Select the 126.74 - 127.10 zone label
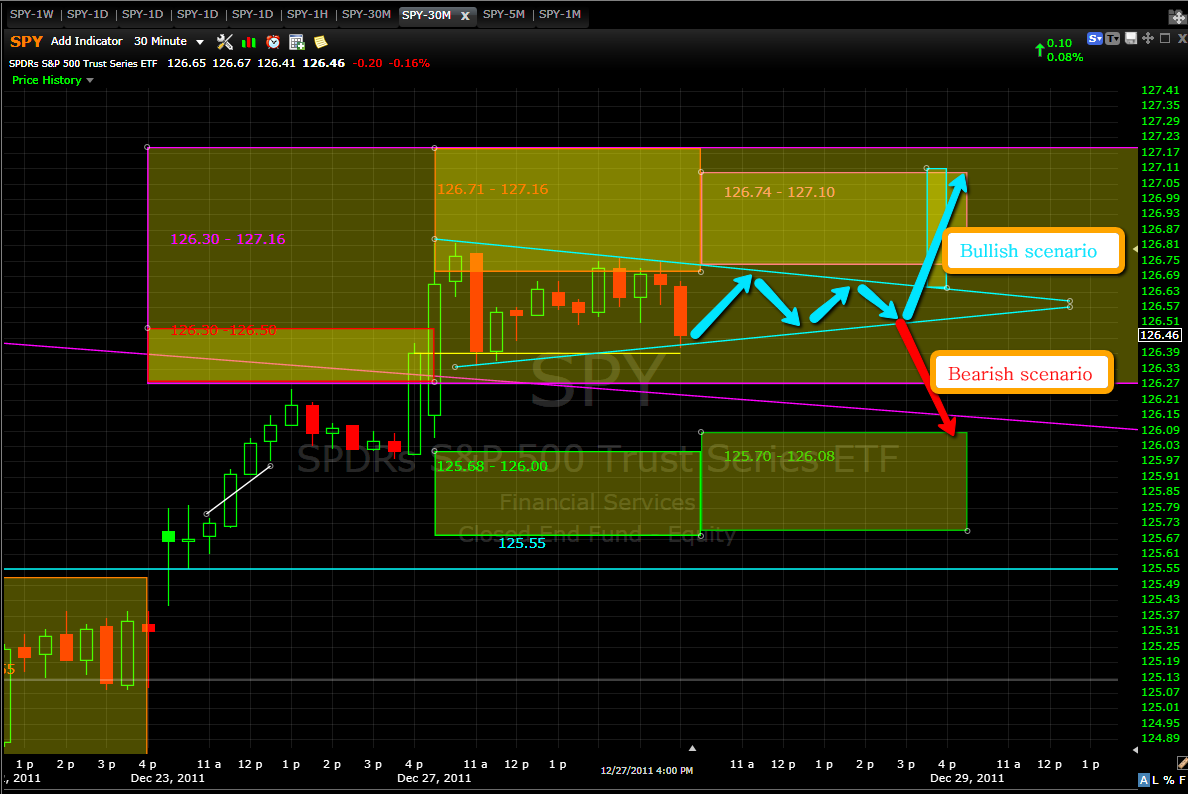Viewport: 1188px width, 794px height. (780, 192)
